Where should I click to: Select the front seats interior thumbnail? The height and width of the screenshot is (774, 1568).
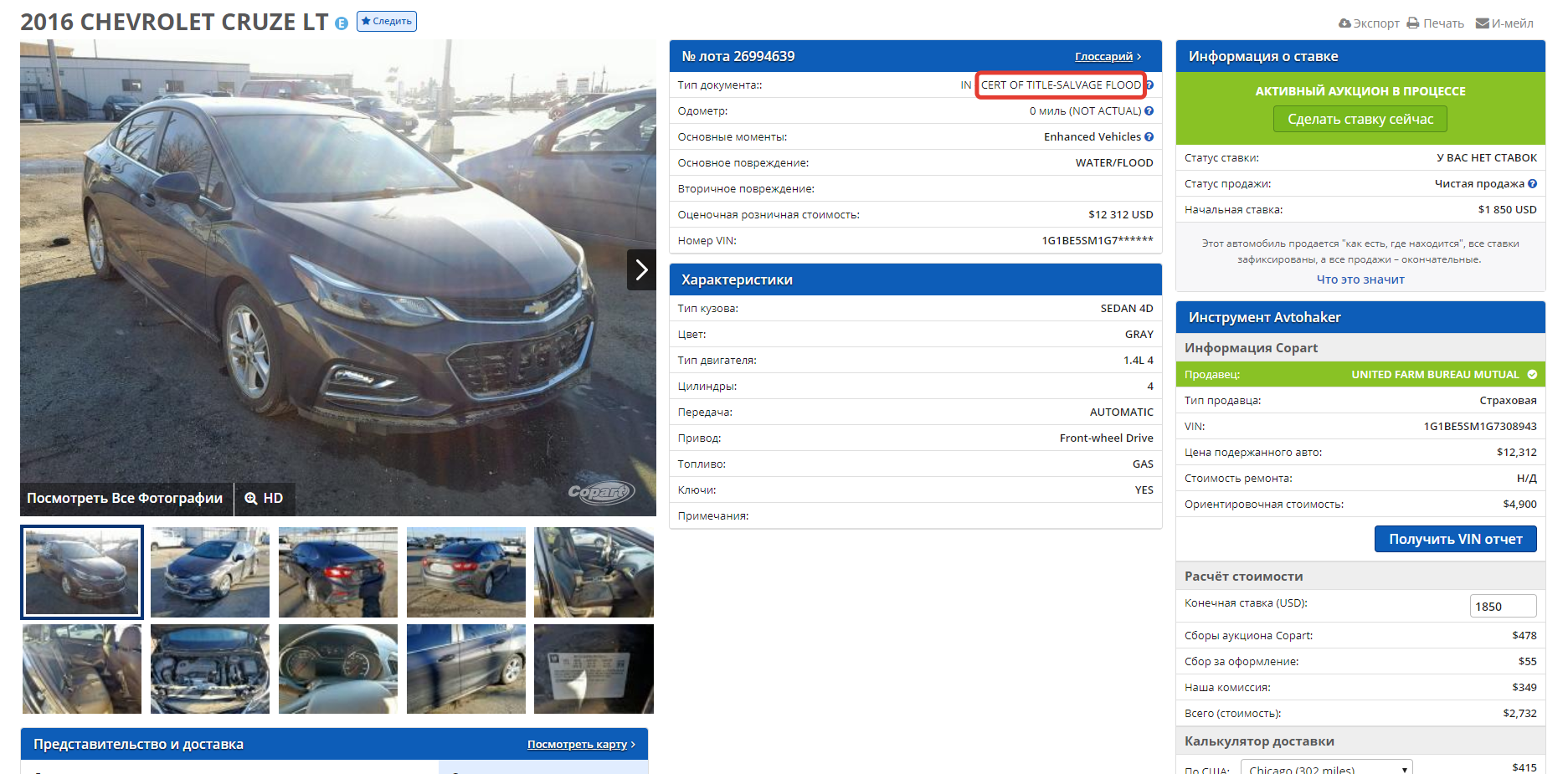[594, 572]
